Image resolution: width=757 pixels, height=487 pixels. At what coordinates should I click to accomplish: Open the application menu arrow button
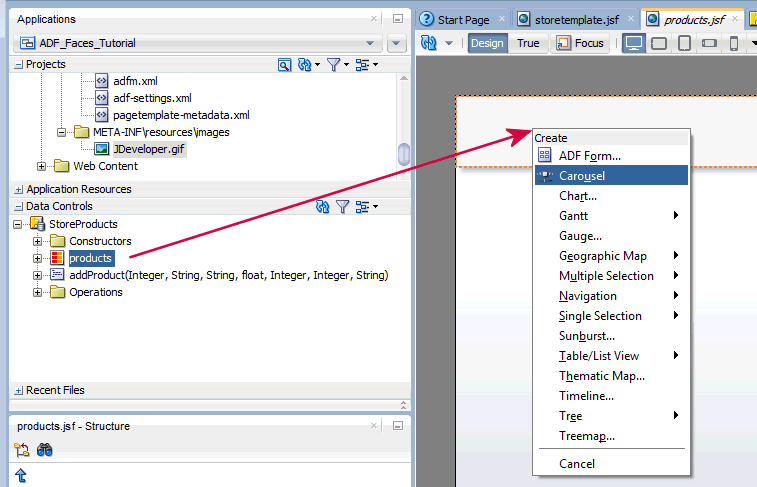point(396,43)
